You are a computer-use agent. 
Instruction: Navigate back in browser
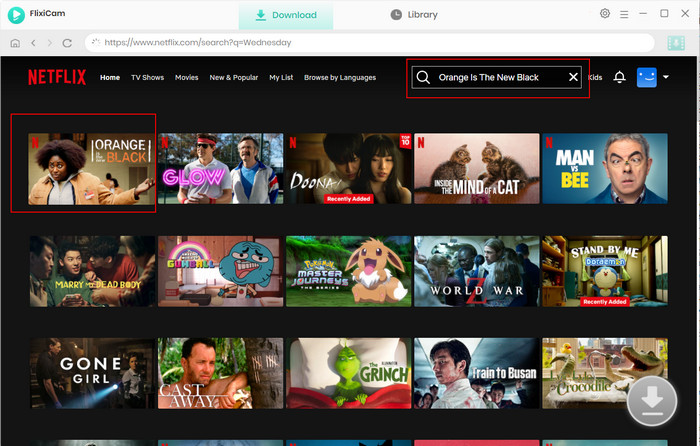pyautogui.click(x=33, y=43)
